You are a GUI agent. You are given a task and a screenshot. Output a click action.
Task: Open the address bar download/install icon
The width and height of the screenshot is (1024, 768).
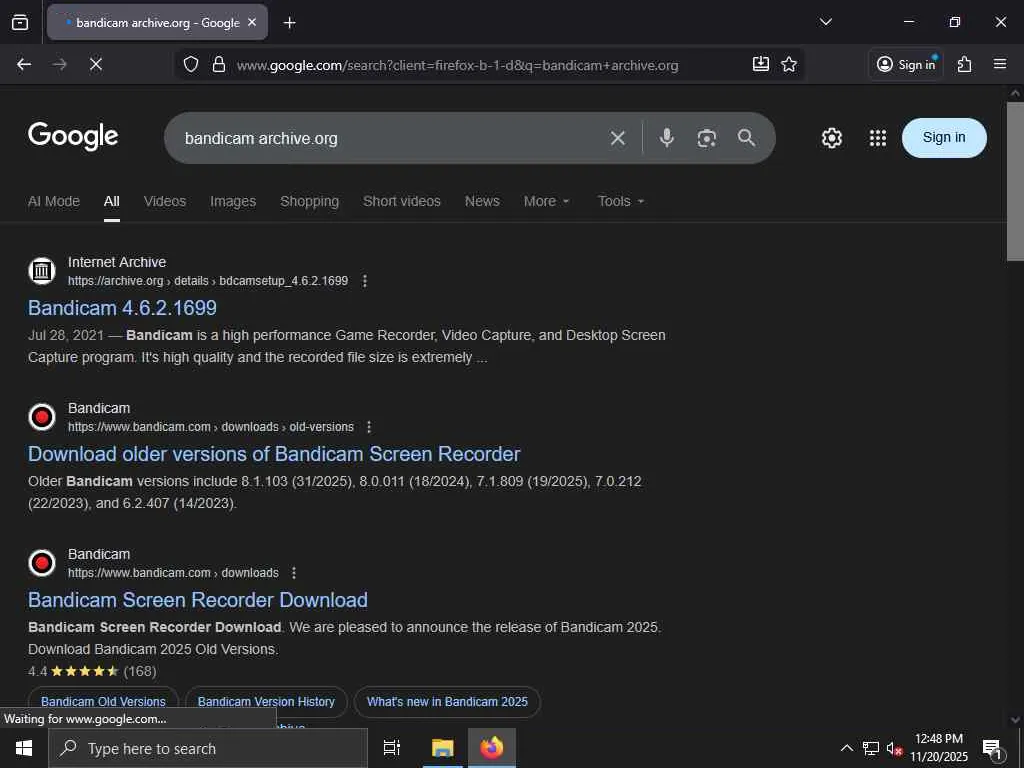point(761,64)
